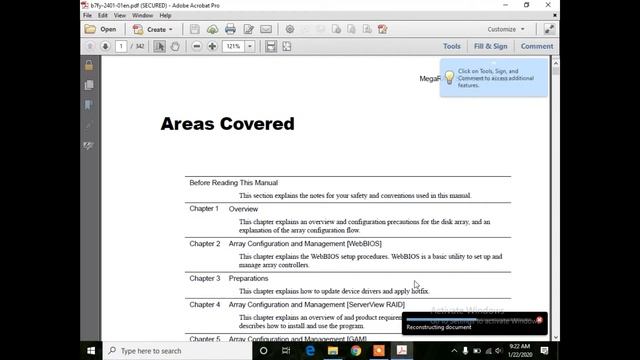
Task: Open the notification center icon
Action: click(x=544, y=351)
